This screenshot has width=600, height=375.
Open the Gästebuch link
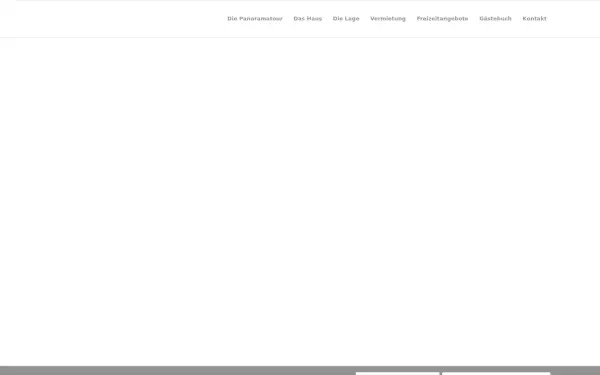point(495,18)
